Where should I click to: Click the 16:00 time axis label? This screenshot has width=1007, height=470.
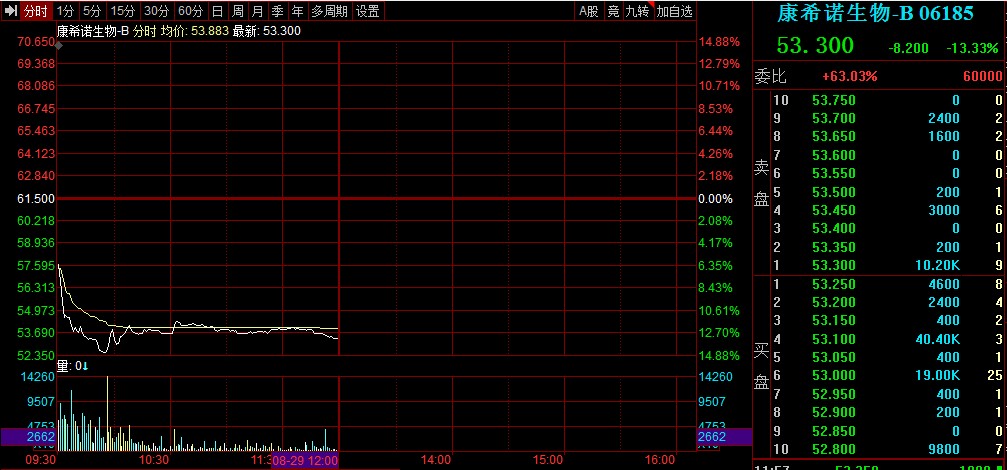point(660,460)
